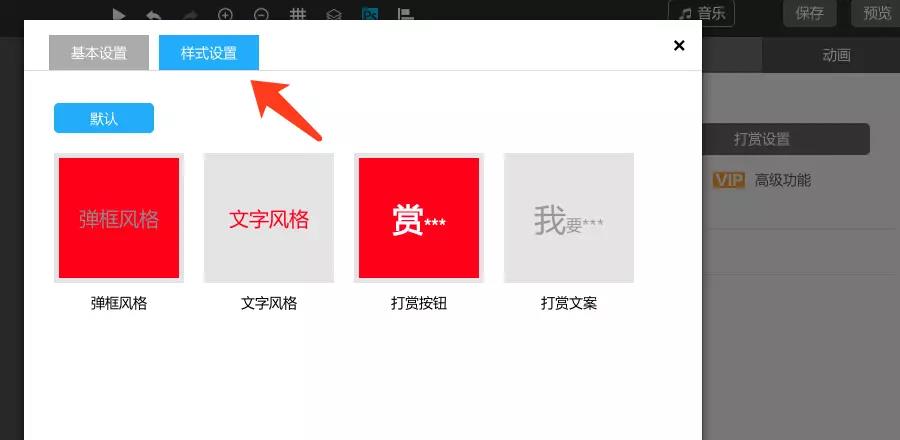The width and height of the screenshot is (900, 440).
Task: Switch to the 基本设置 tab
Action: click(99, 53)
